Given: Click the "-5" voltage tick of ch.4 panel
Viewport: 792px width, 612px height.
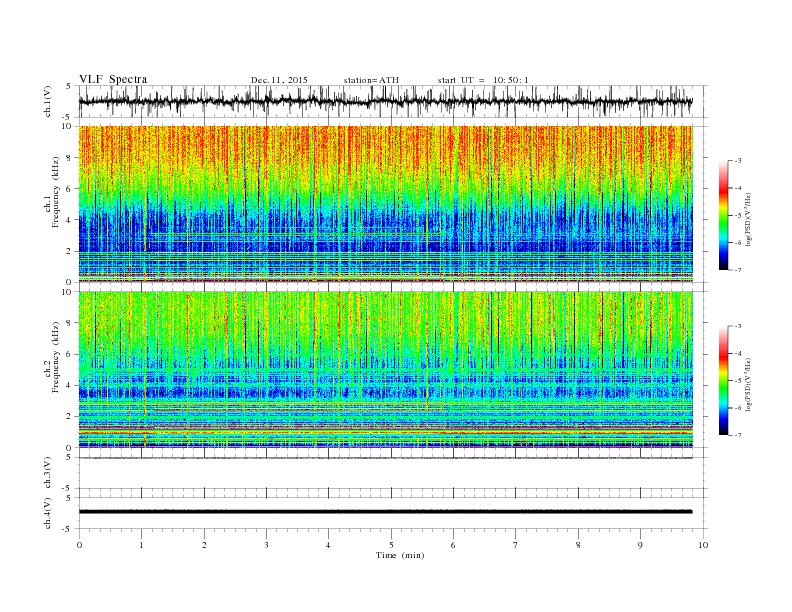Looking at the screenshot, I should tap(68, 529).
